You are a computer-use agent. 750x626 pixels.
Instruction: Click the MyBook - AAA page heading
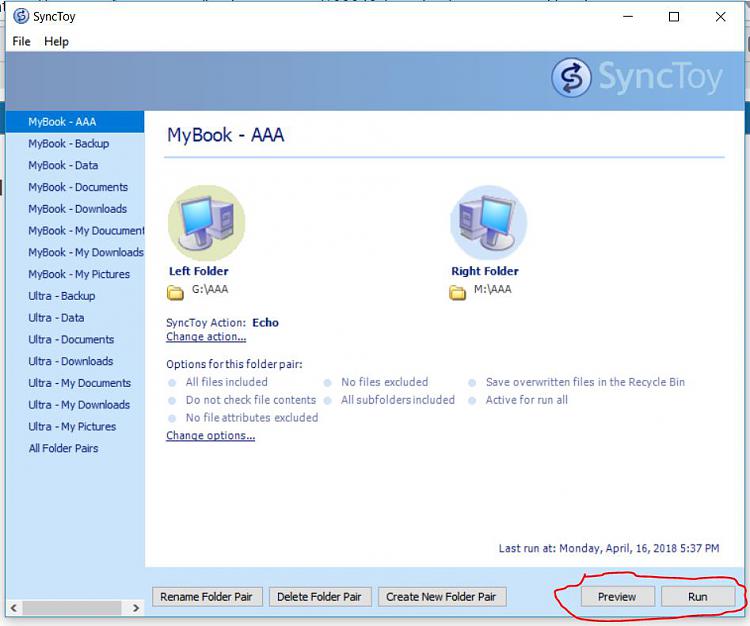(x=226, y=135)
